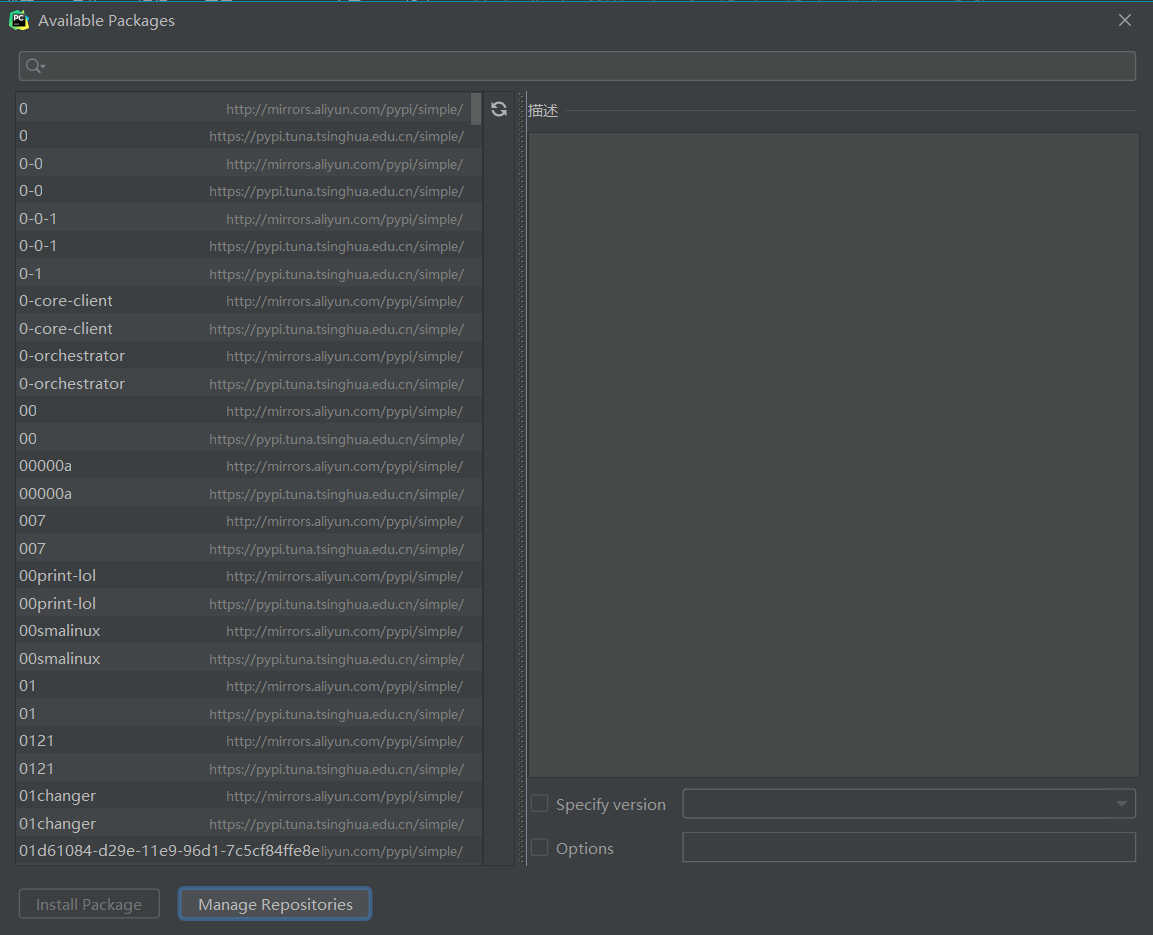Select package 01 from aliyun mirror

point(249,686)
